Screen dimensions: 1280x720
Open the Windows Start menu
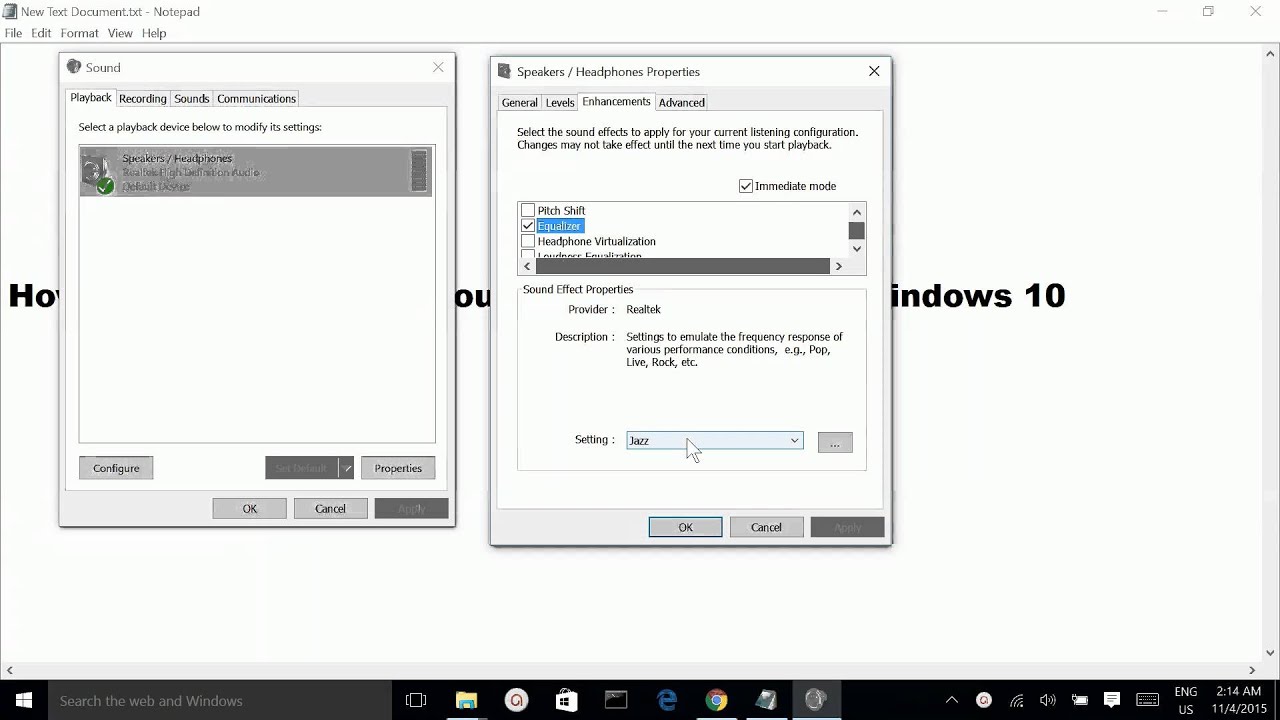tap(24, 700)
